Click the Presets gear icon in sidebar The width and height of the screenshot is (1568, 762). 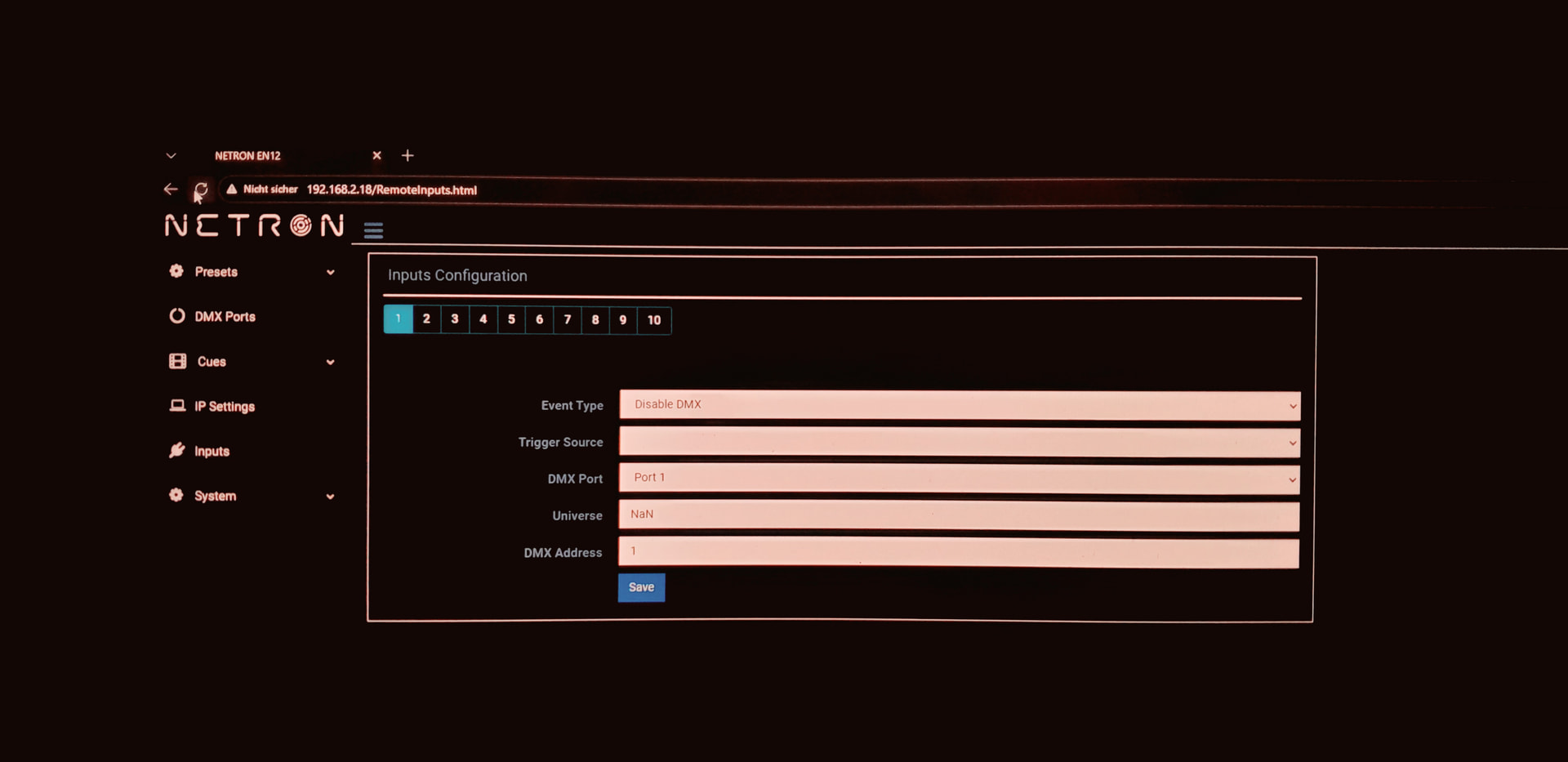(x=176, y=271)
